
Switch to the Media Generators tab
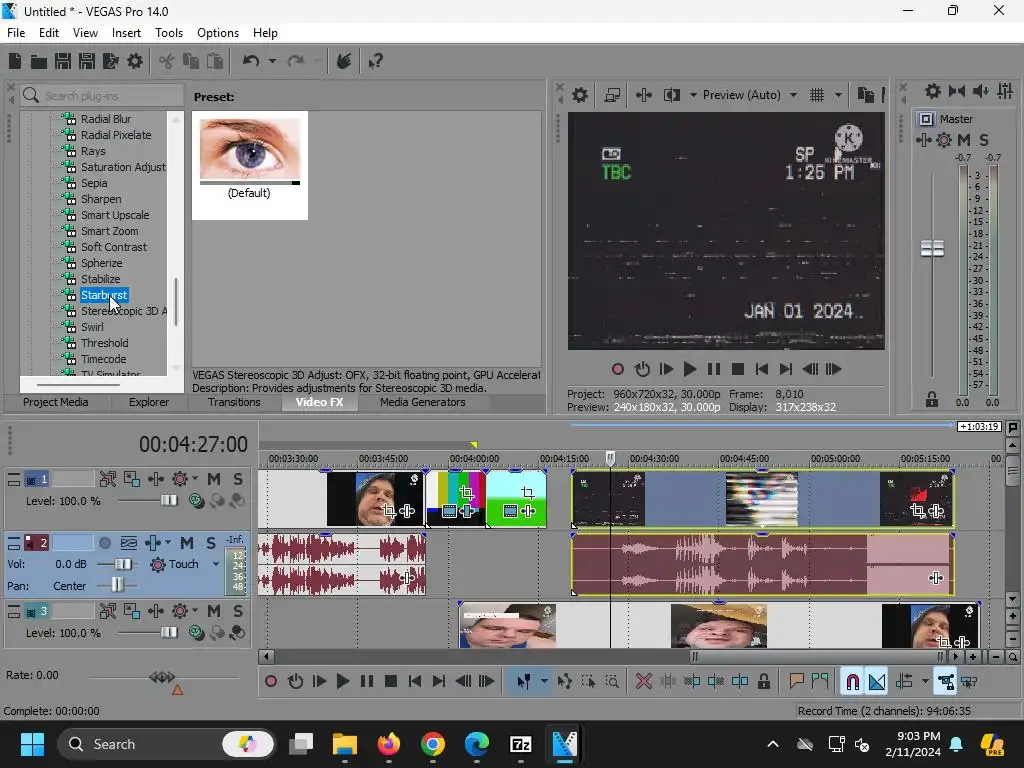(x=423, y=402)
